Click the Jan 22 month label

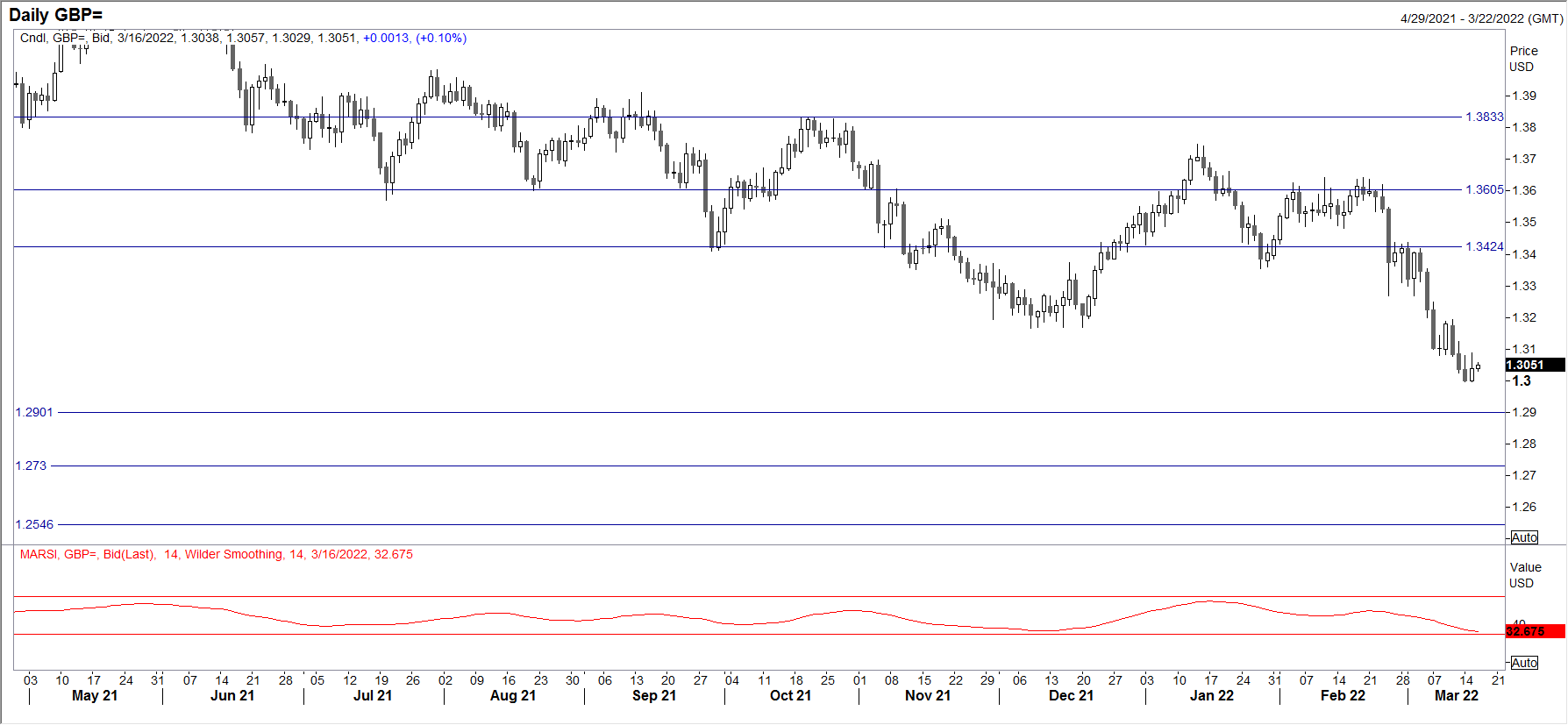point(1212,695)
